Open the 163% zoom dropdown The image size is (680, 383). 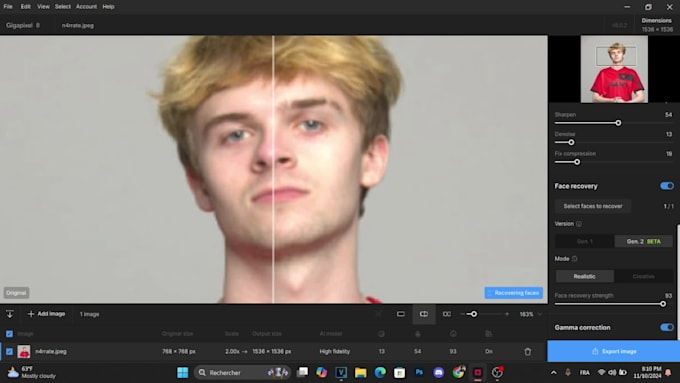[531, 314]
